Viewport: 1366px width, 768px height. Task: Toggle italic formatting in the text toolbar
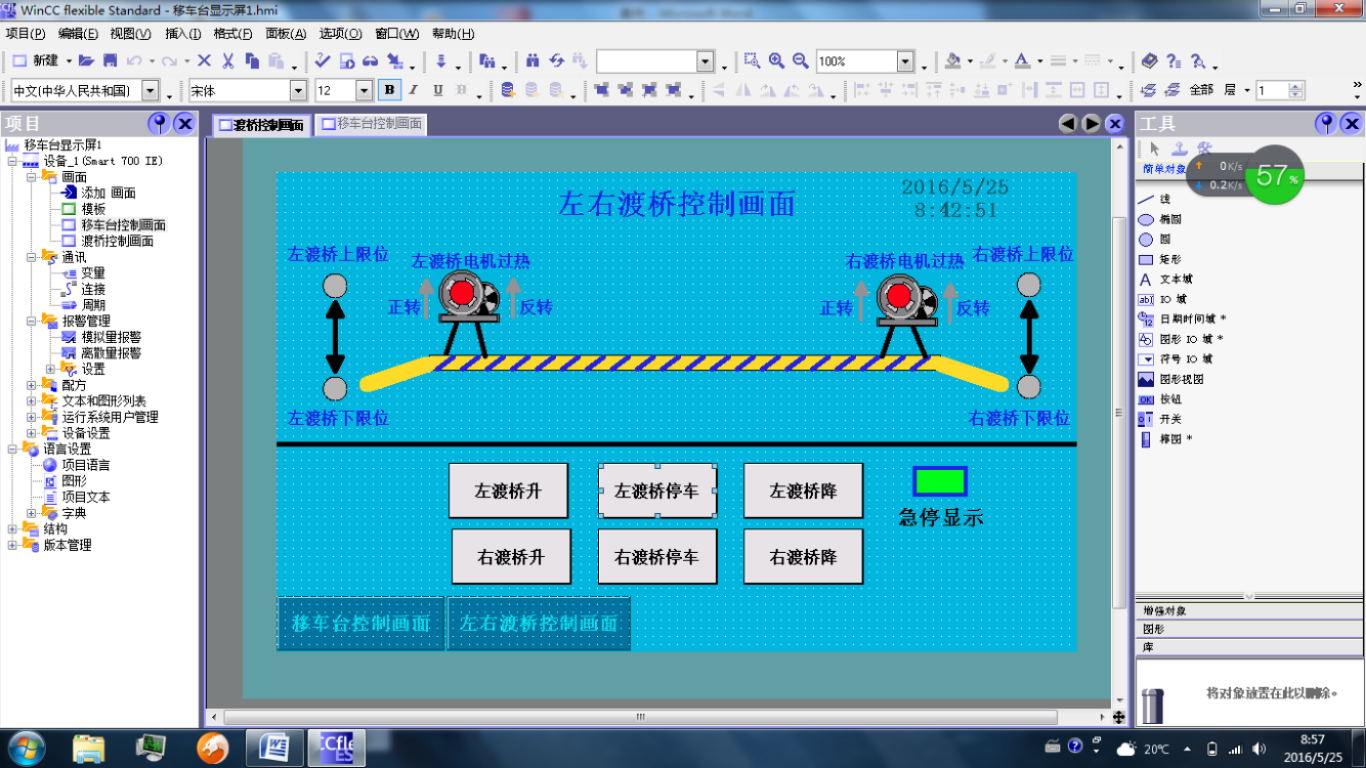click(x=411, y=89)
